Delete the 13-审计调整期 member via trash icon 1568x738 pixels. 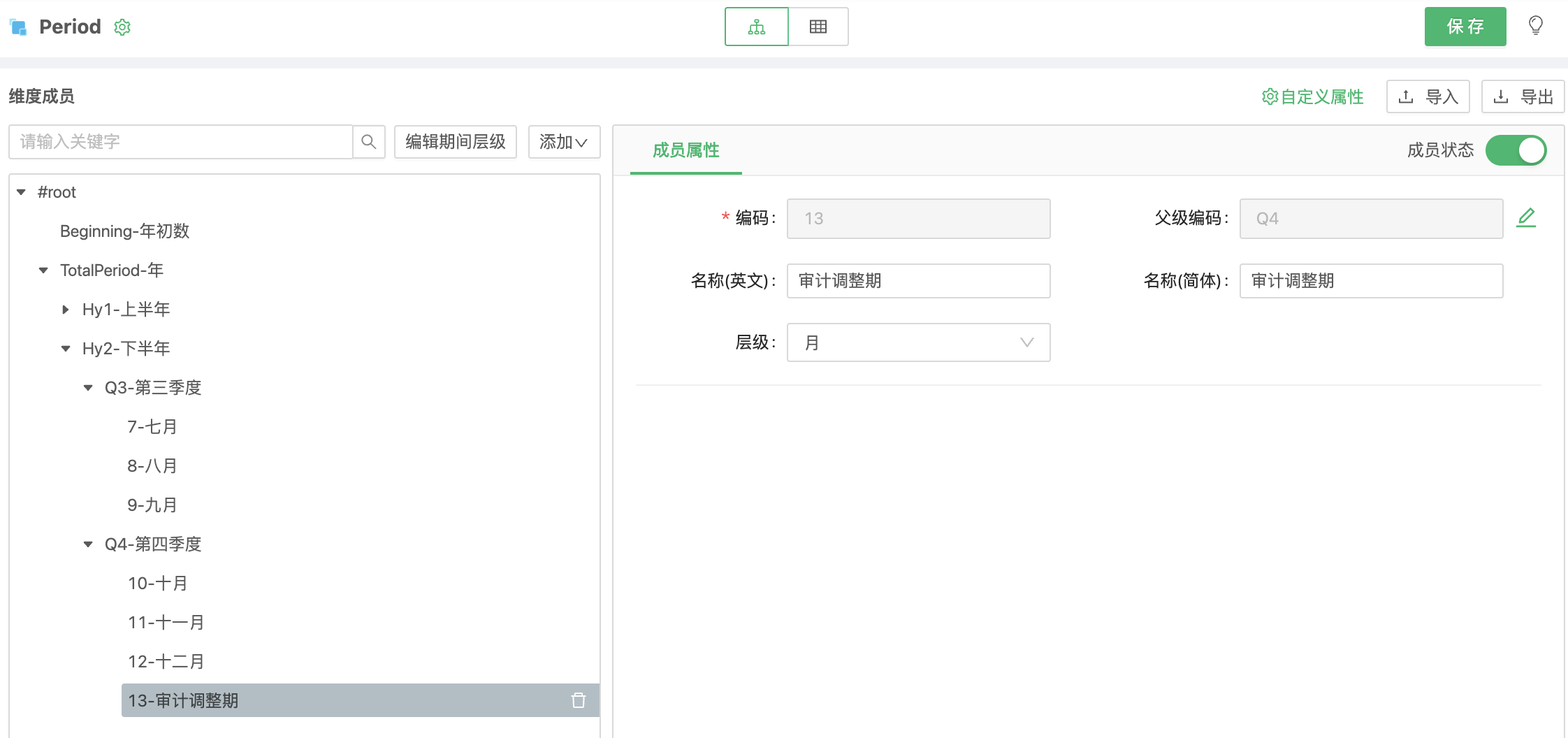(578, 700)
